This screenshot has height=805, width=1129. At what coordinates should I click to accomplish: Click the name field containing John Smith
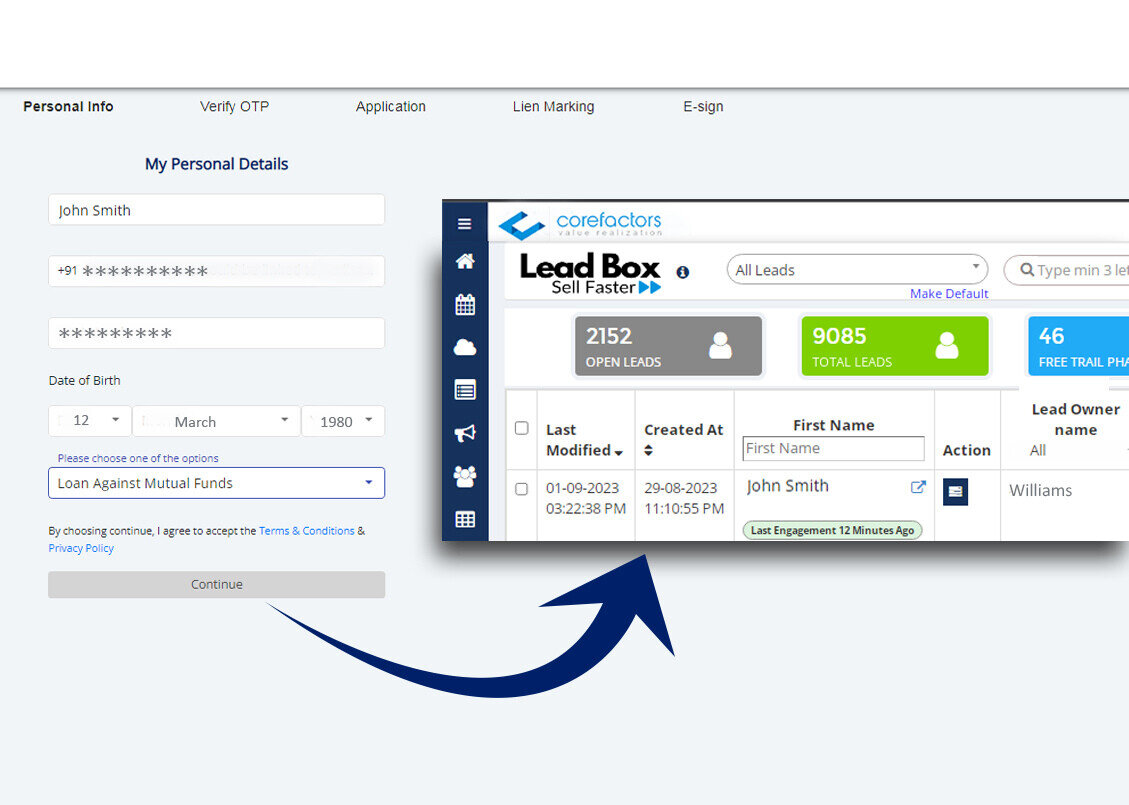click(x=217, y=210)
